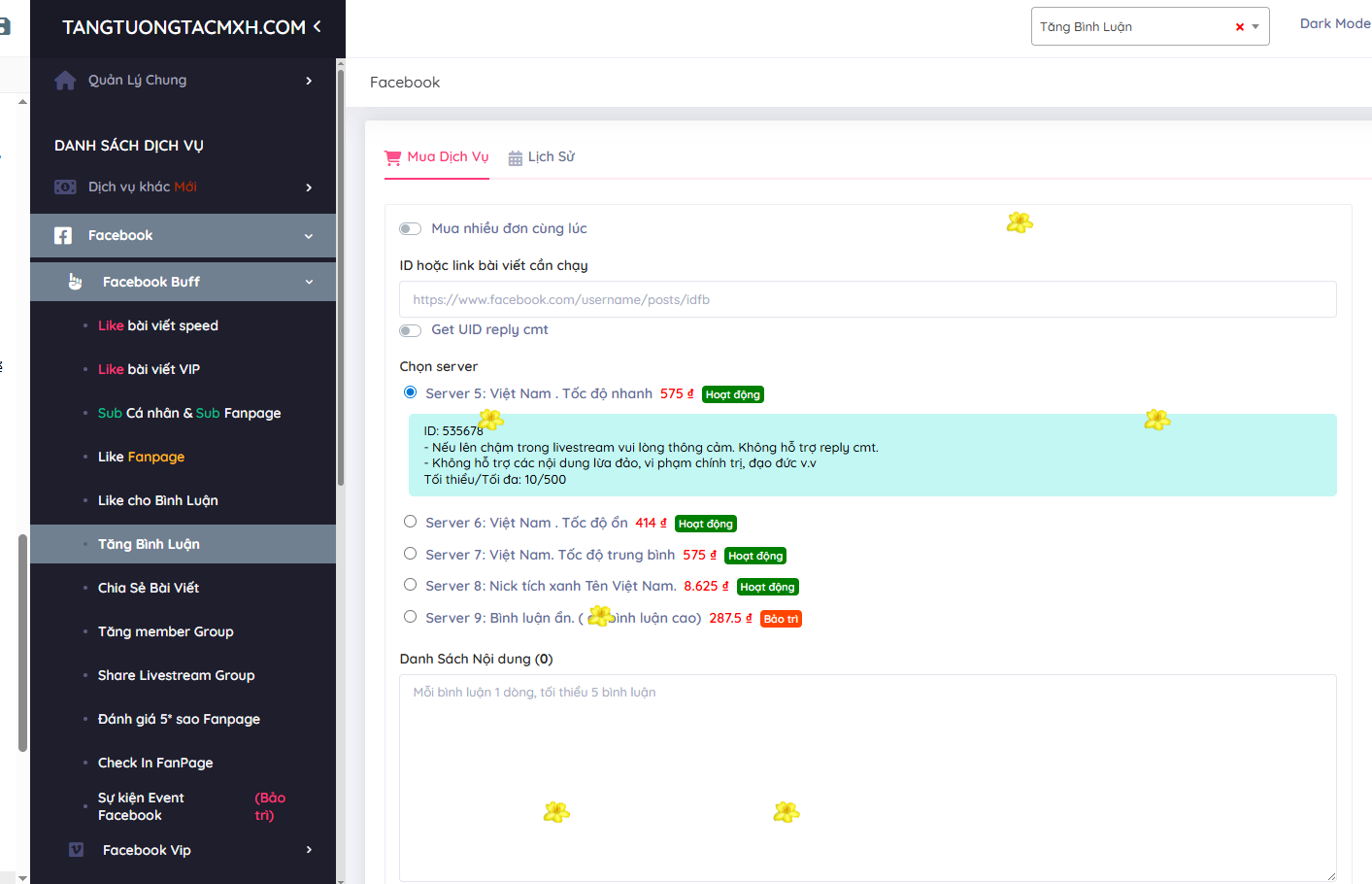Click the calendar icon next to Lịch Sử
Screen dimensions: 1372x884
[x=516, y=158]
